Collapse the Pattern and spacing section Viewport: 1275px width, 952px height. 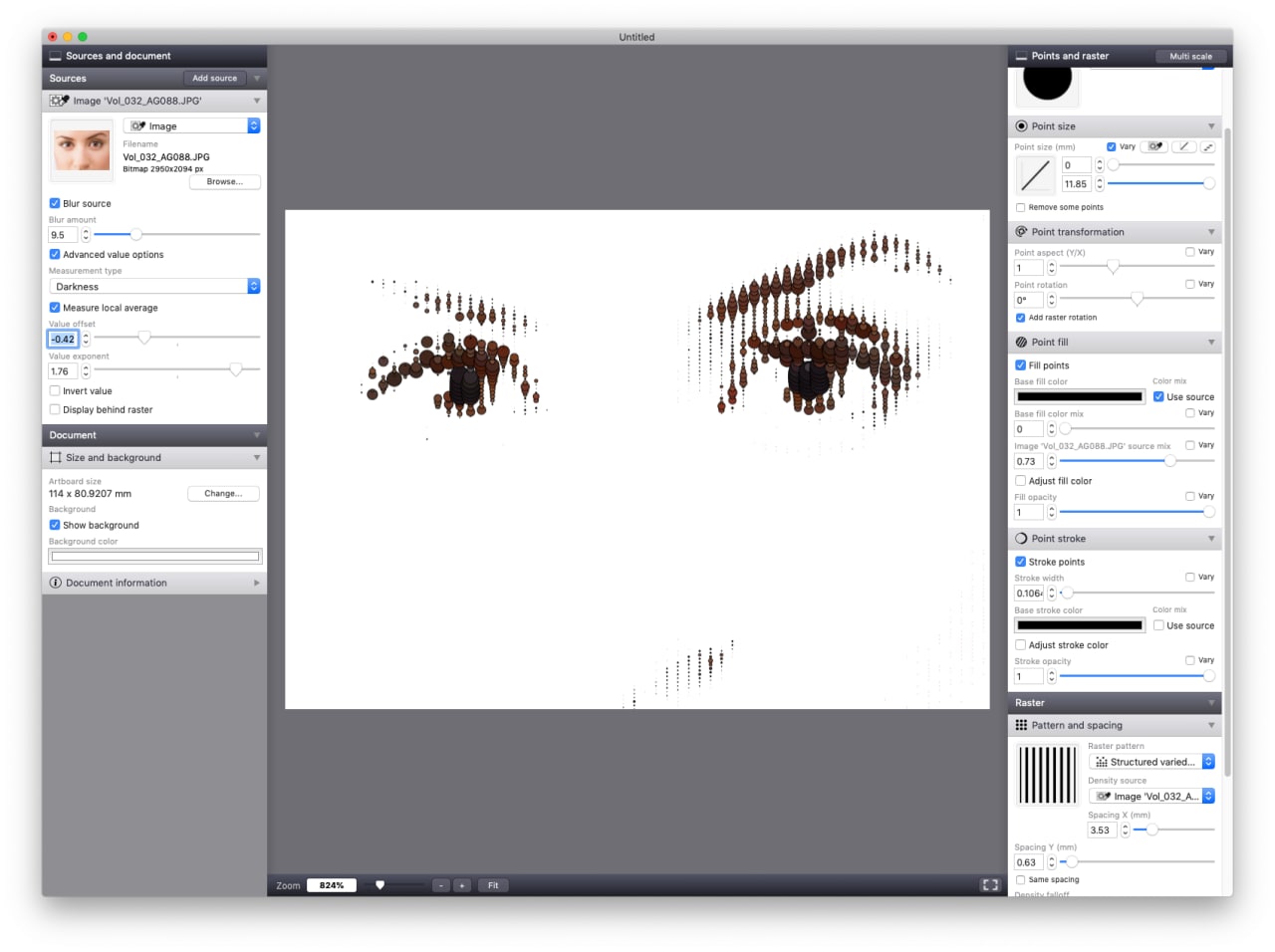pos(1211,725)
